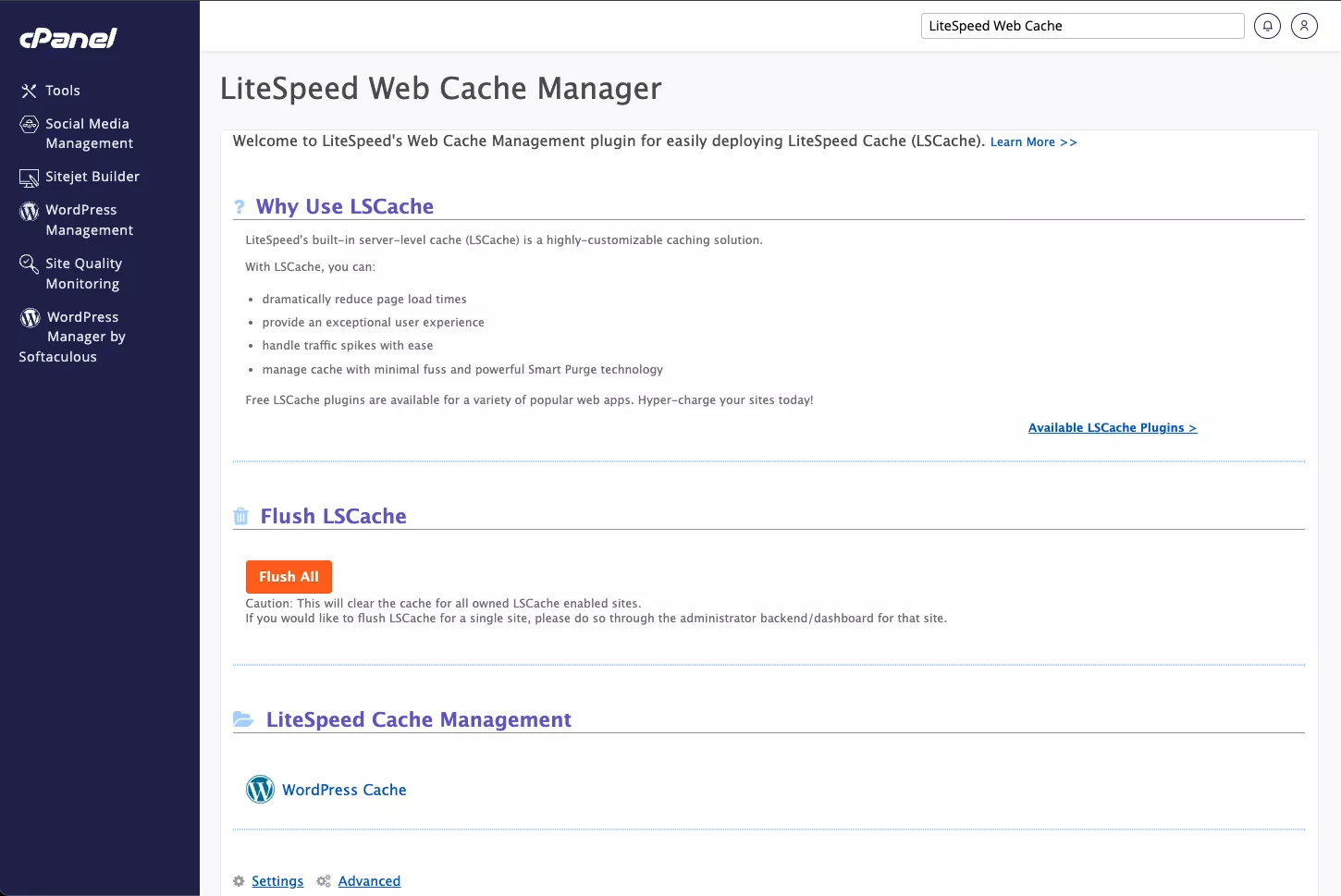Click the Social Media Management icon
This screenshot has width=1341, height=896.
27,124
